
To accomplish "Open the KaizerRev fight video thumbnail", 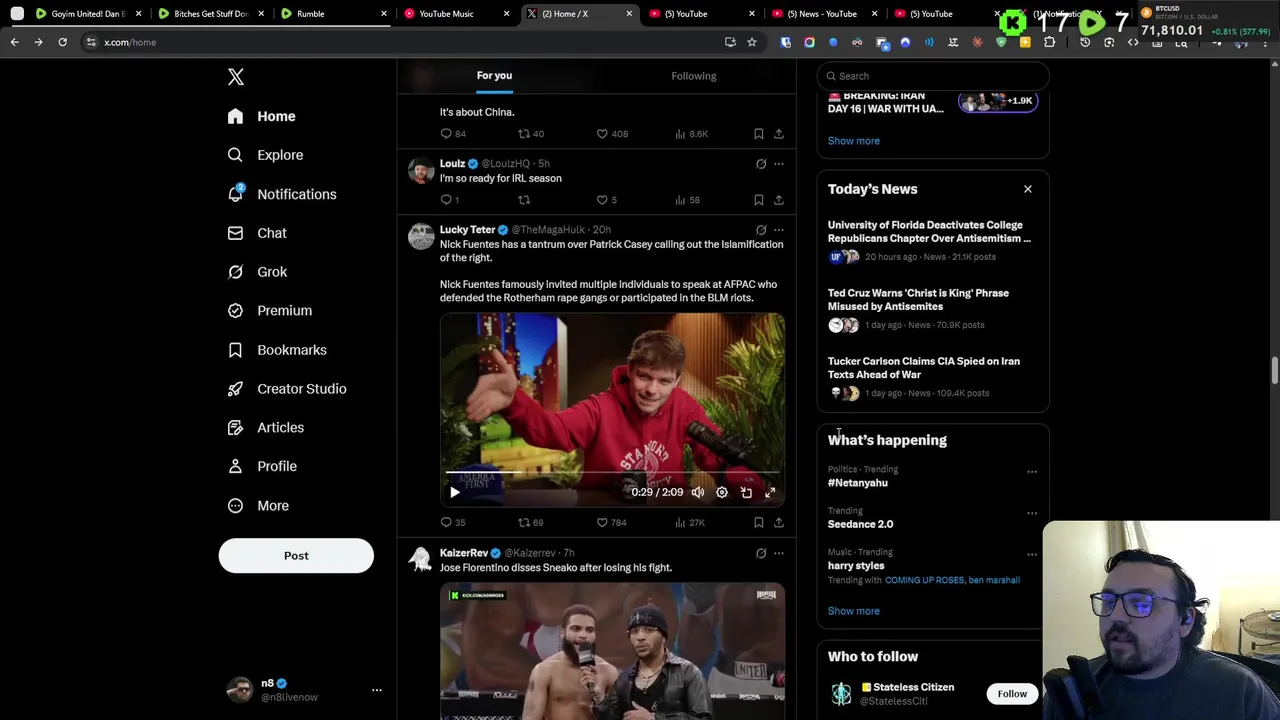I will pyautogui.click(x=612, y=651).
